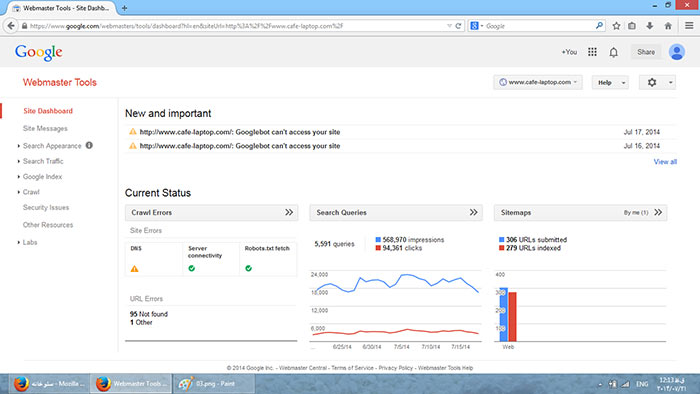Screen dimensions: 700x394
Task: Click the Firefox home icon
Action: (x=668, y=26)
